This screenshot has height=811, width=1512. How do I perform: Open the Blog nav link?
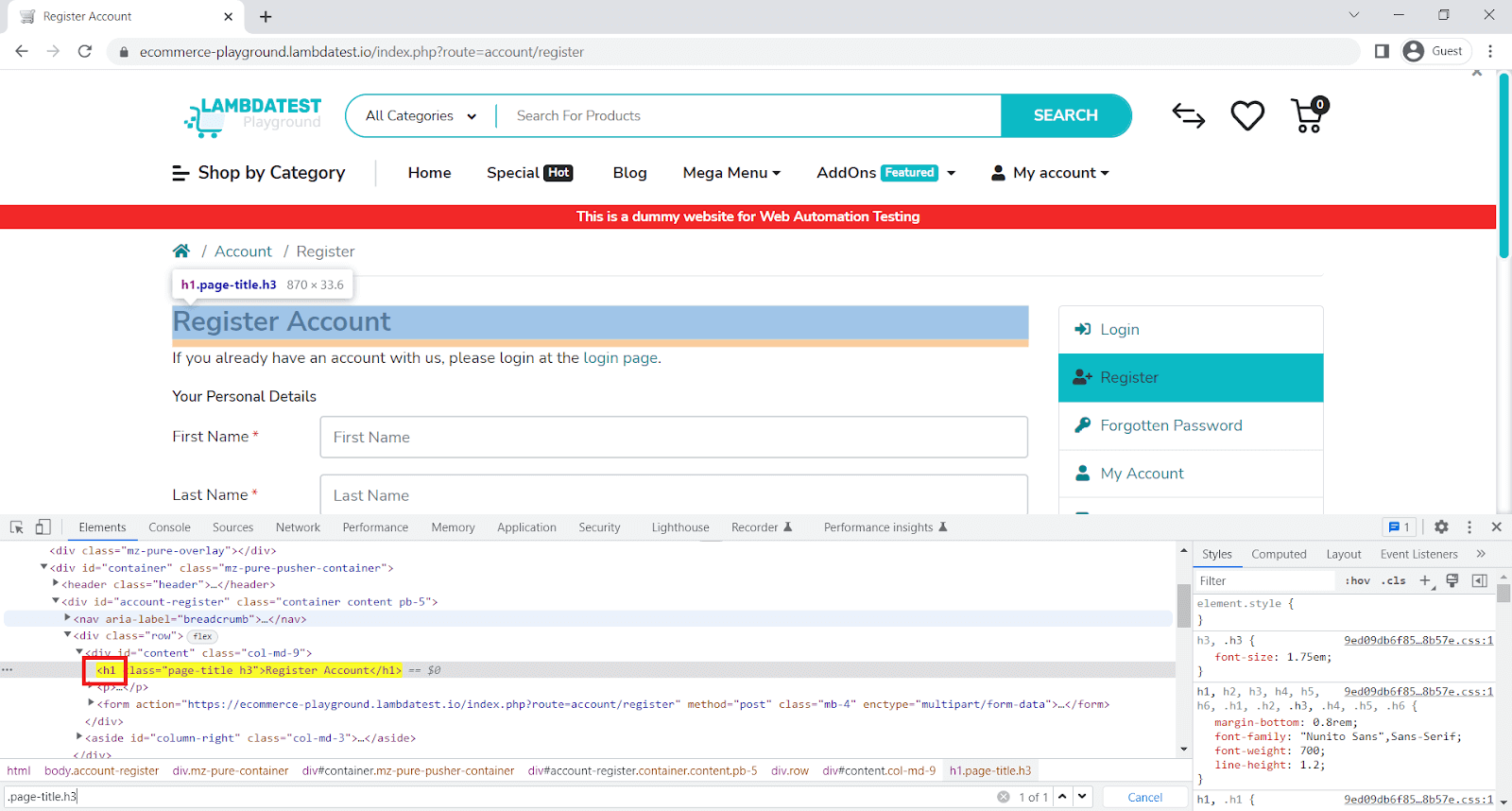629,172
